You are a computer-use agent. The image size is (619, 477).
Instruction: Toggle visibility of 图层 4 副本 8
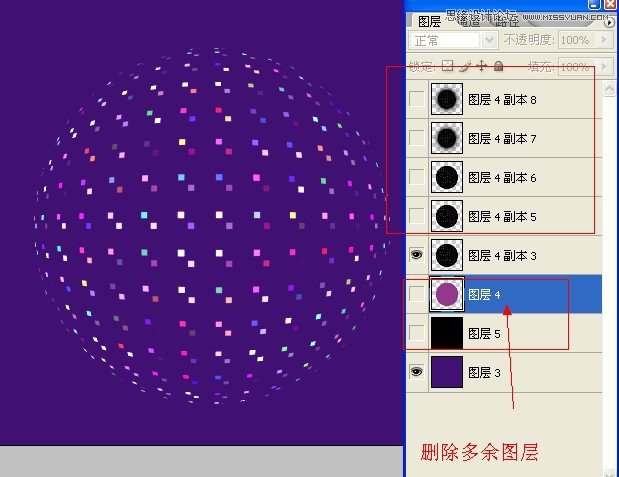click(416, 99)
